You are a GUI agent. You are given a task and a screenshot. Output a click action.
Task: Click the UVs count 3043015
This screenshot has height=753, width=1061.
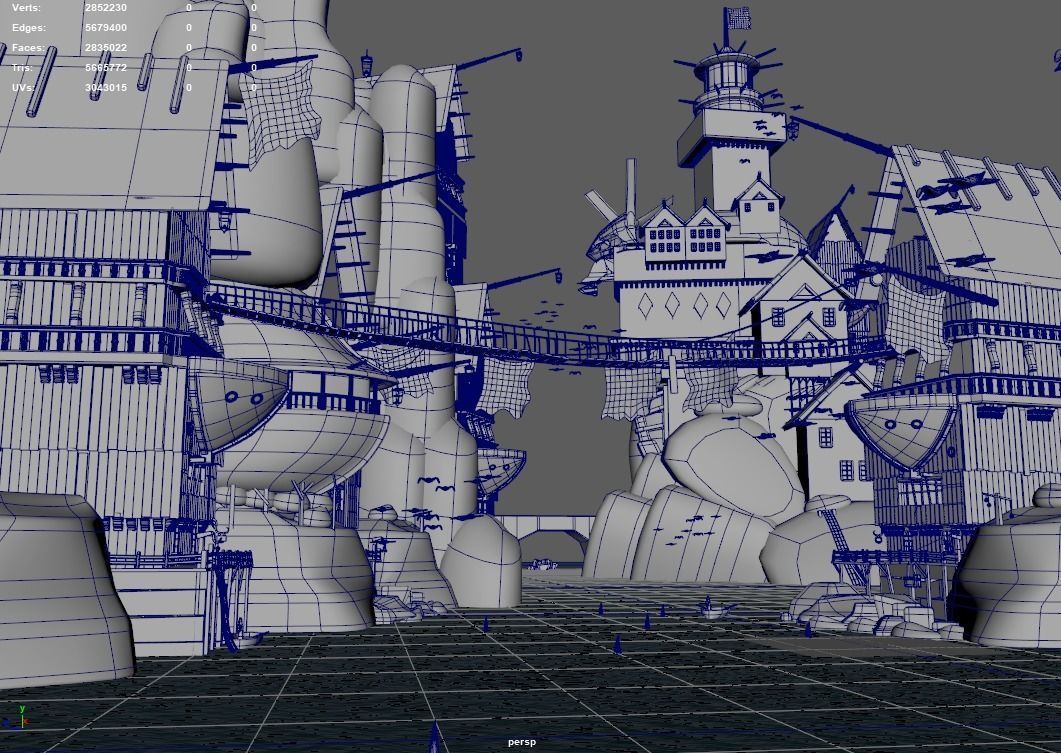click(x=106, y=88)
